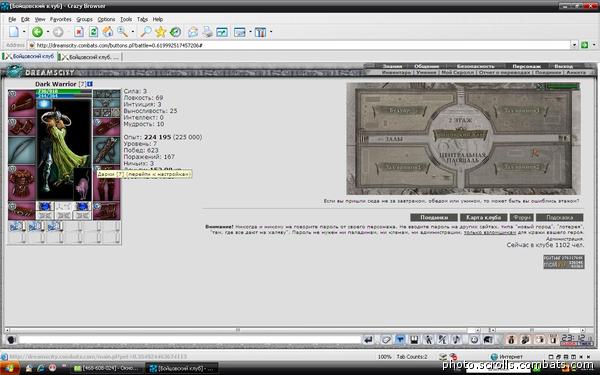Viewport: 600px width, 375px height.
Task: Toggle the blue filter icon in chat bar
Action: pyautogui.click(x=400, y=339)
